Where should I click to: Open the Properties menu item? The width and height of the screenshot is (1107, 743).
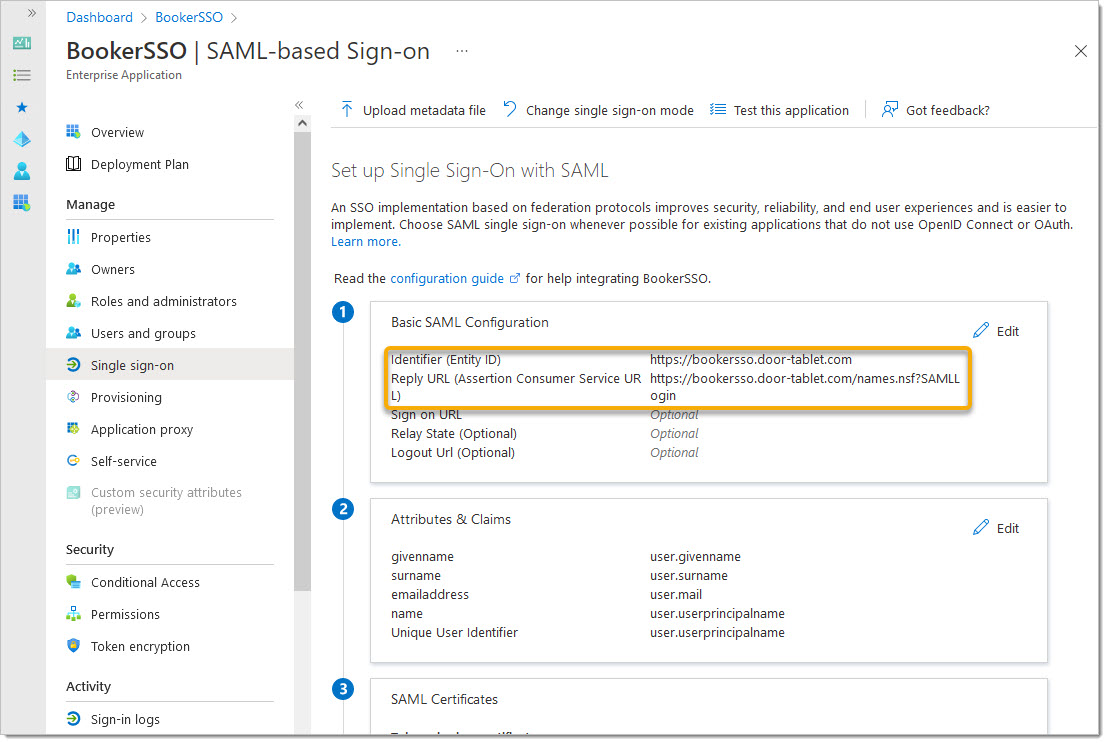point(121,237)
